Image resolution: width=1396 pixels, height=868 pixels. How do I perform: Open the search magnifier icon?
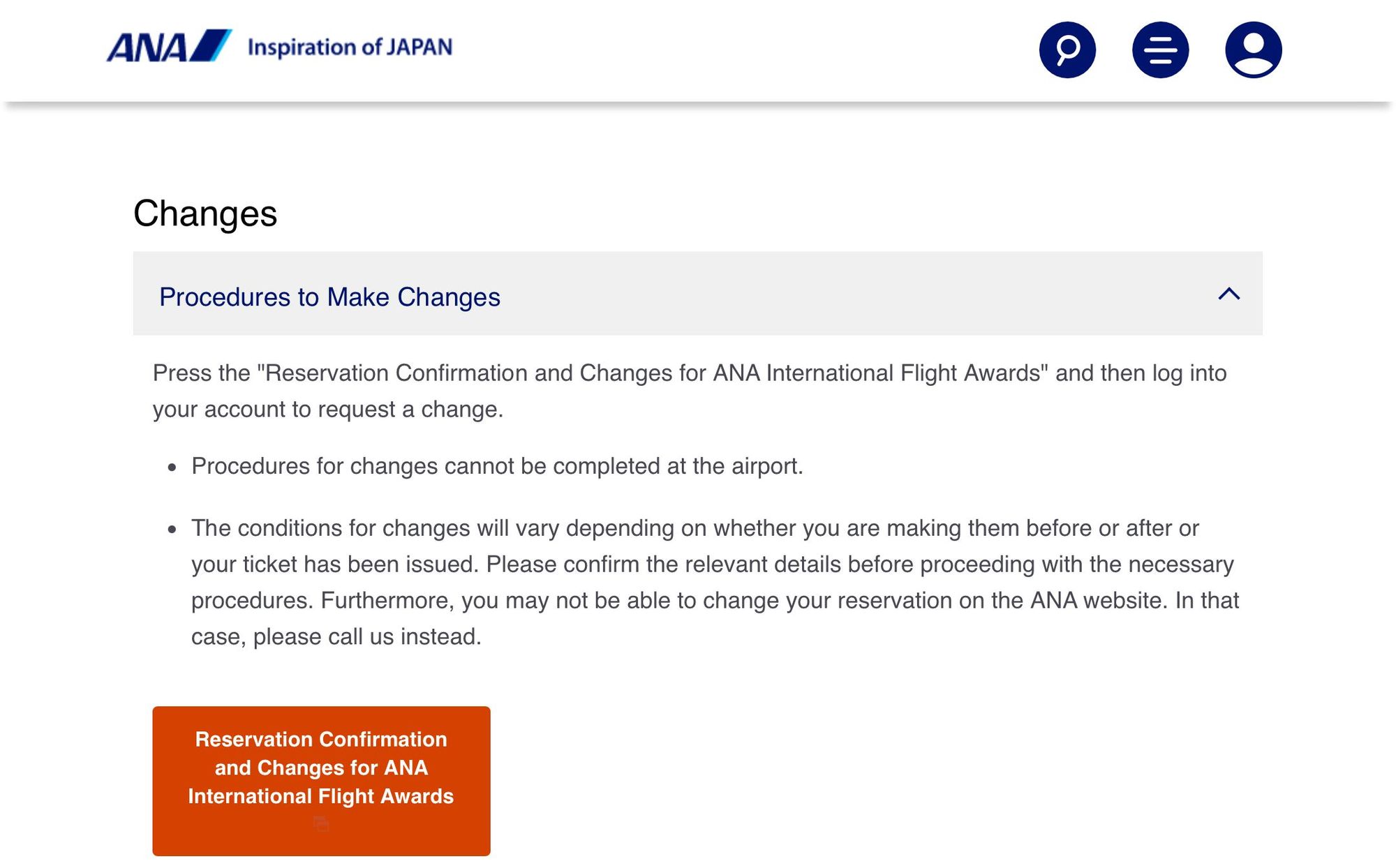pyautogui.click(x=1067, y=50)
